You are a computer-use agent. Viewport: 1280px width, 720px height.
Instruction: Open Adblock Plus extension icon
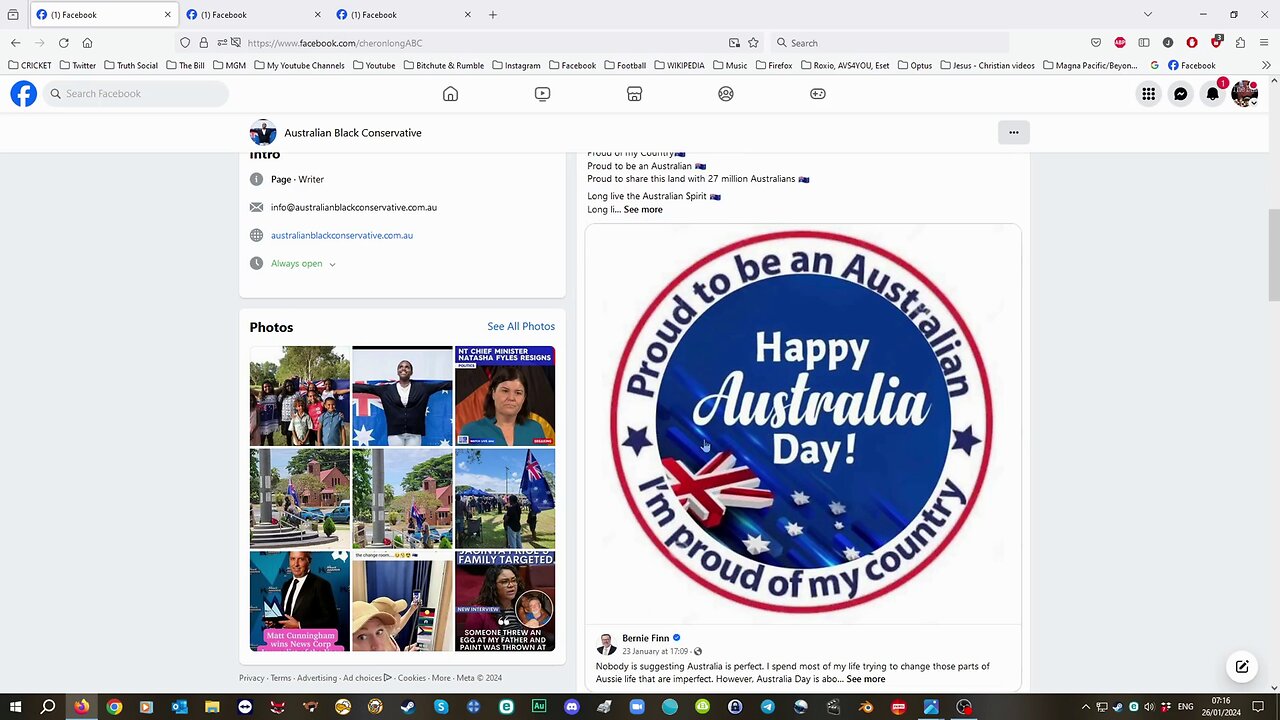(1120, 43)
